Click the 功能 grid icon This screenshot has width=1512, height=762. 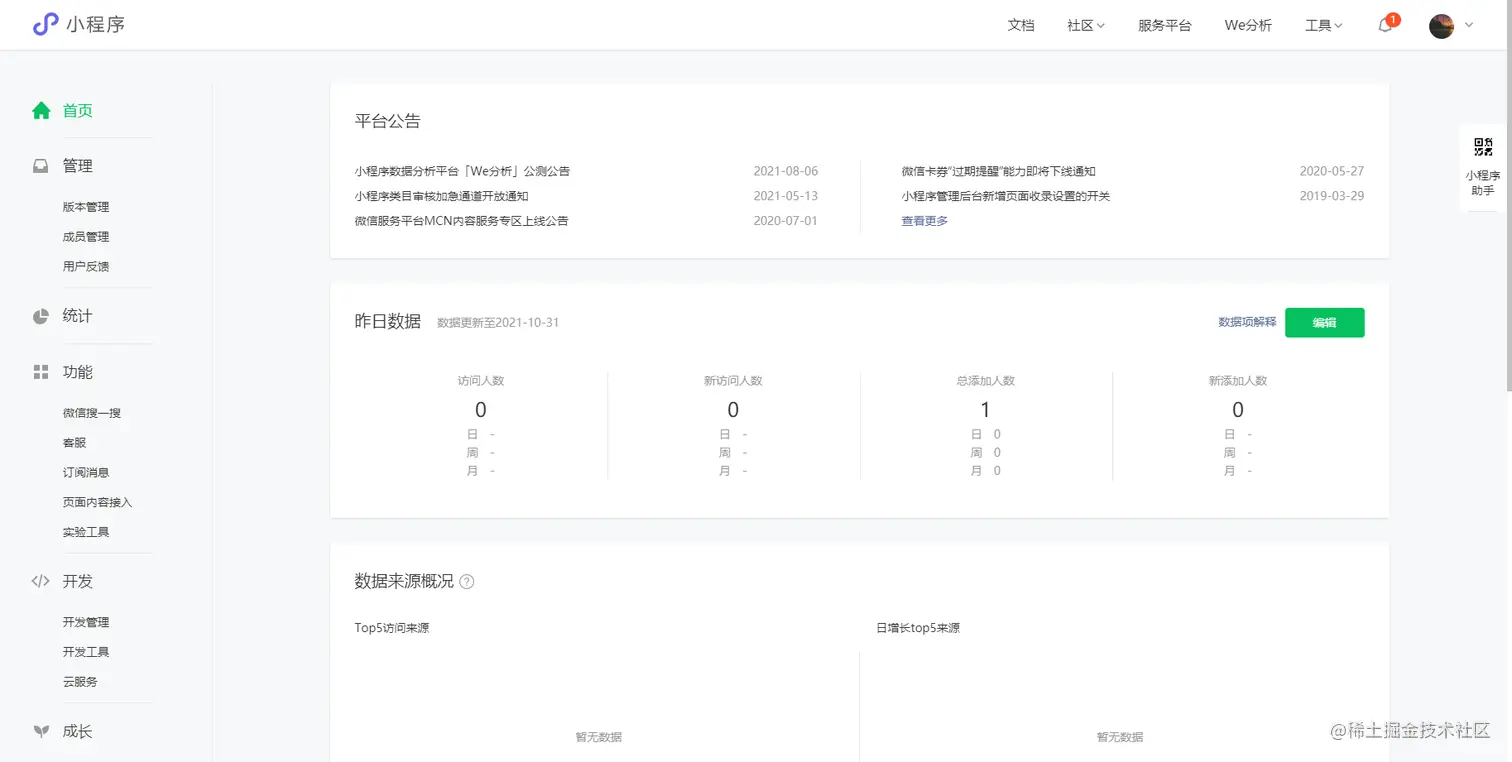[41, 372]
